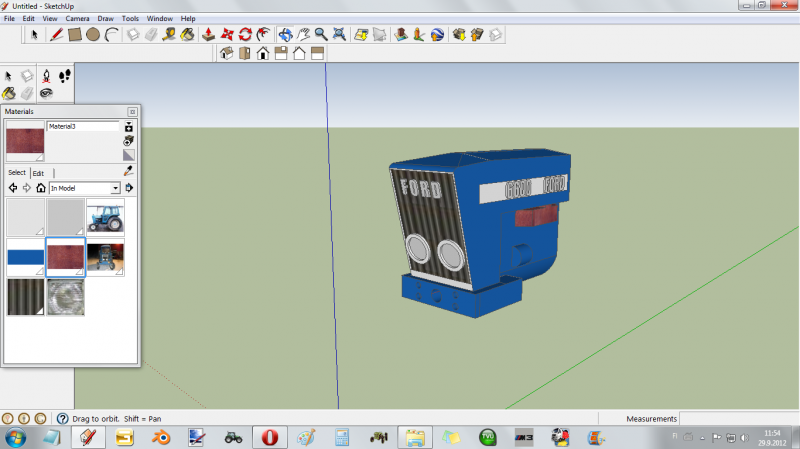Switch to Left view
Image resolution: width=800 pixels, height=449 pixels.
pos(317,53)
